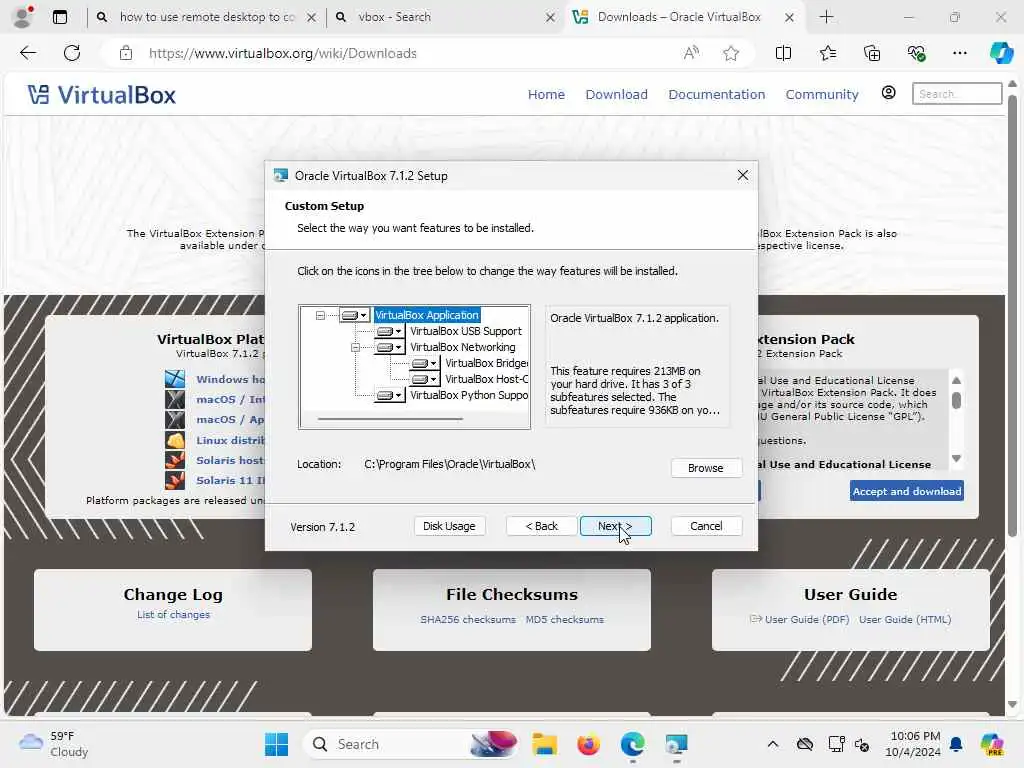The height and width of the screenshot is (768, 1024).
Task: Switch to the remote desktop search tab
Action: [208, 17]
